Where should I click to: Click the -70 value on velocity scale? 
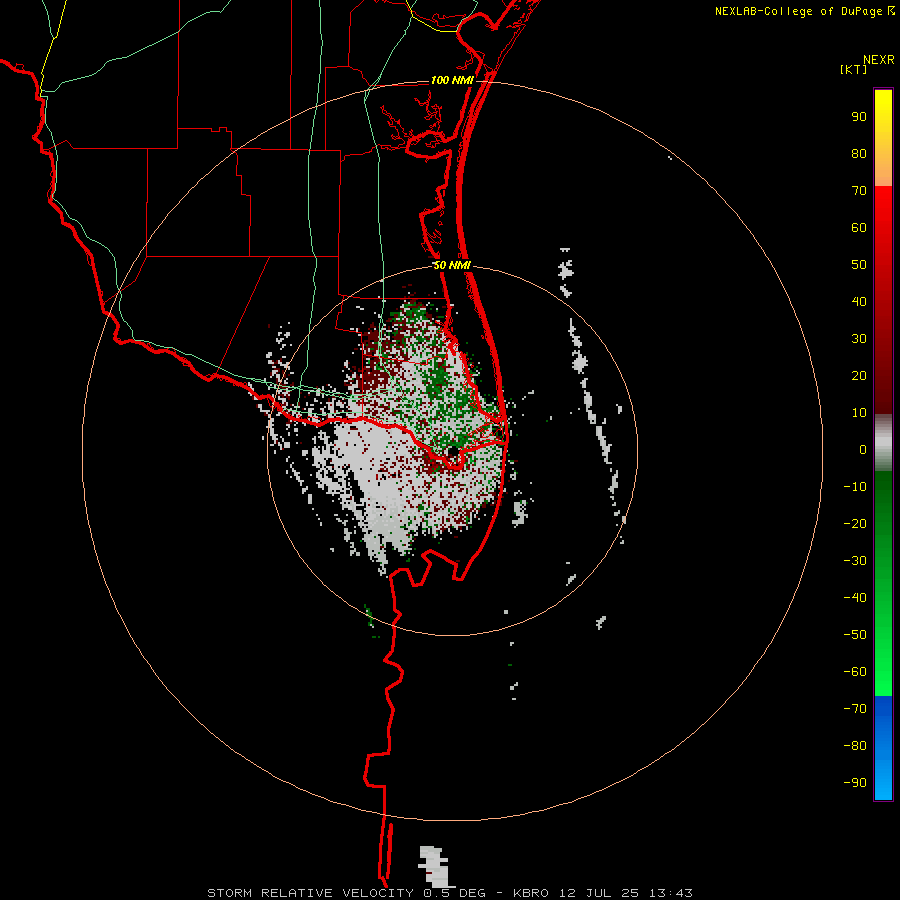tap(855, 709)
